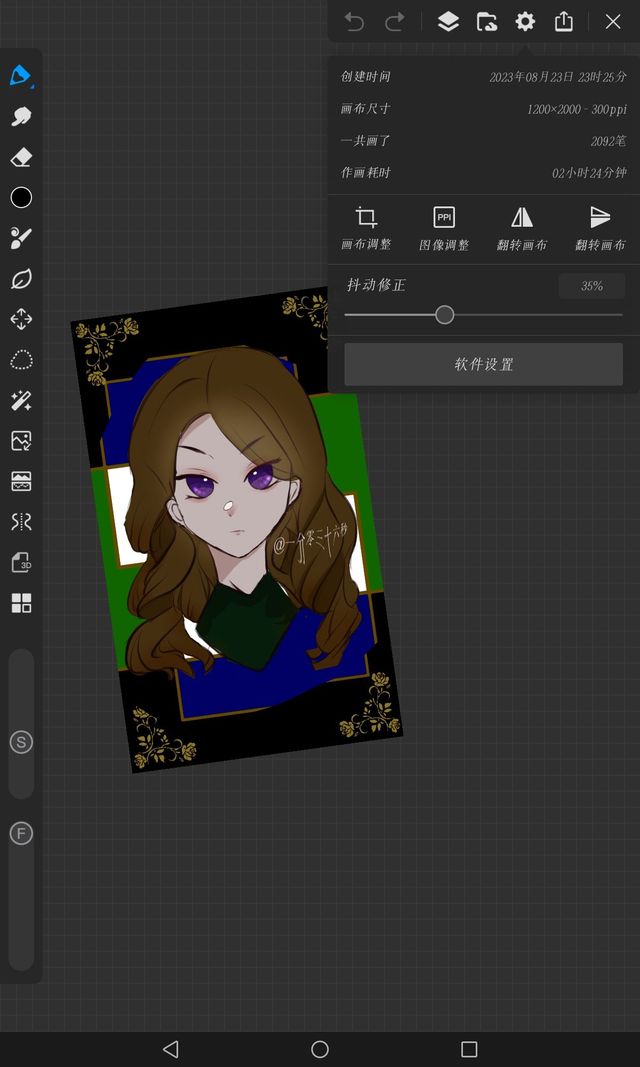Open the 3D model tool
Image resolution: width=640 pixels, height=1067 pixels.
coord(21,562)
